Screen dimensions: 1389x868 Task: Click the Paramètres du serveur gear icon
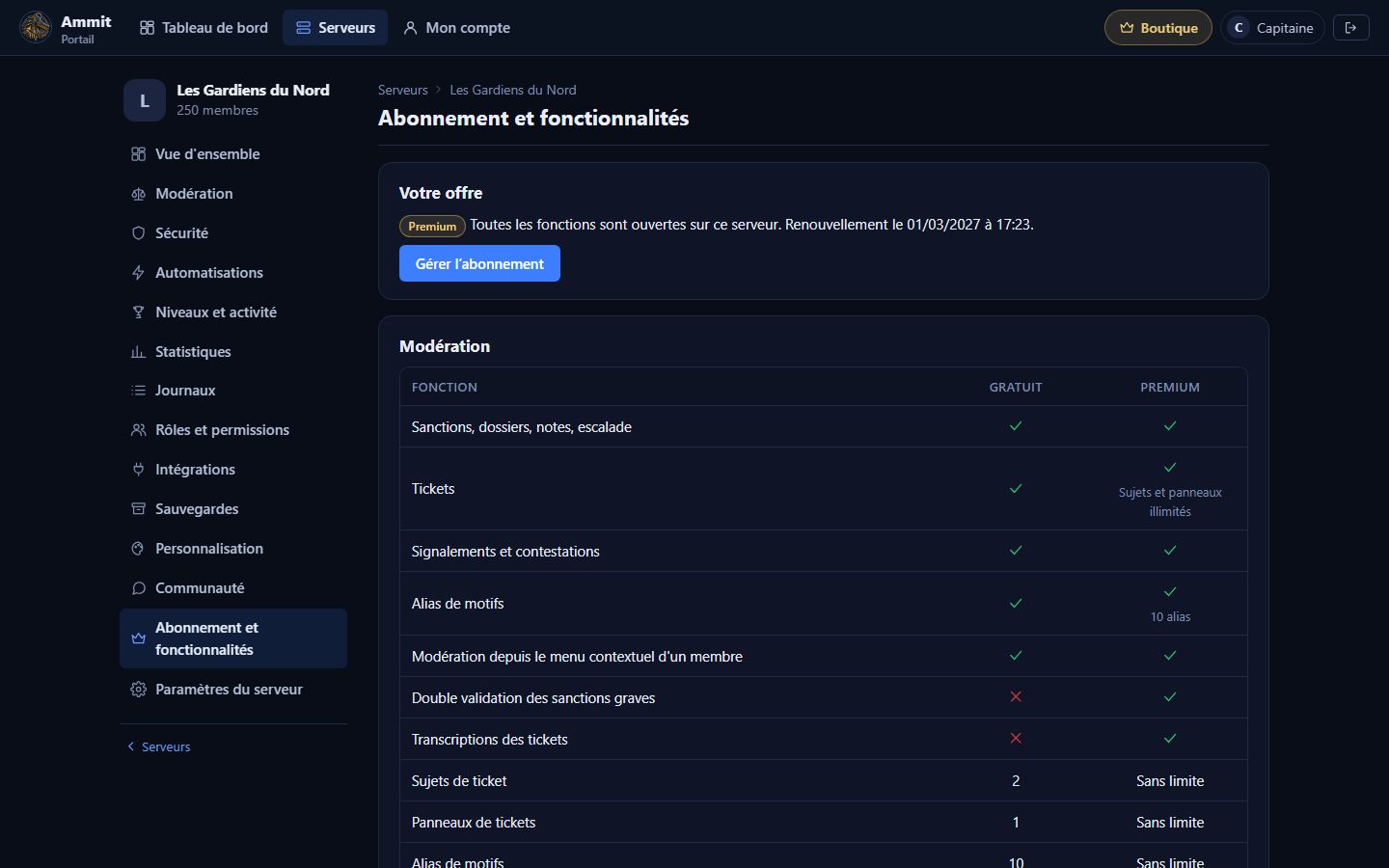[138, 690]
